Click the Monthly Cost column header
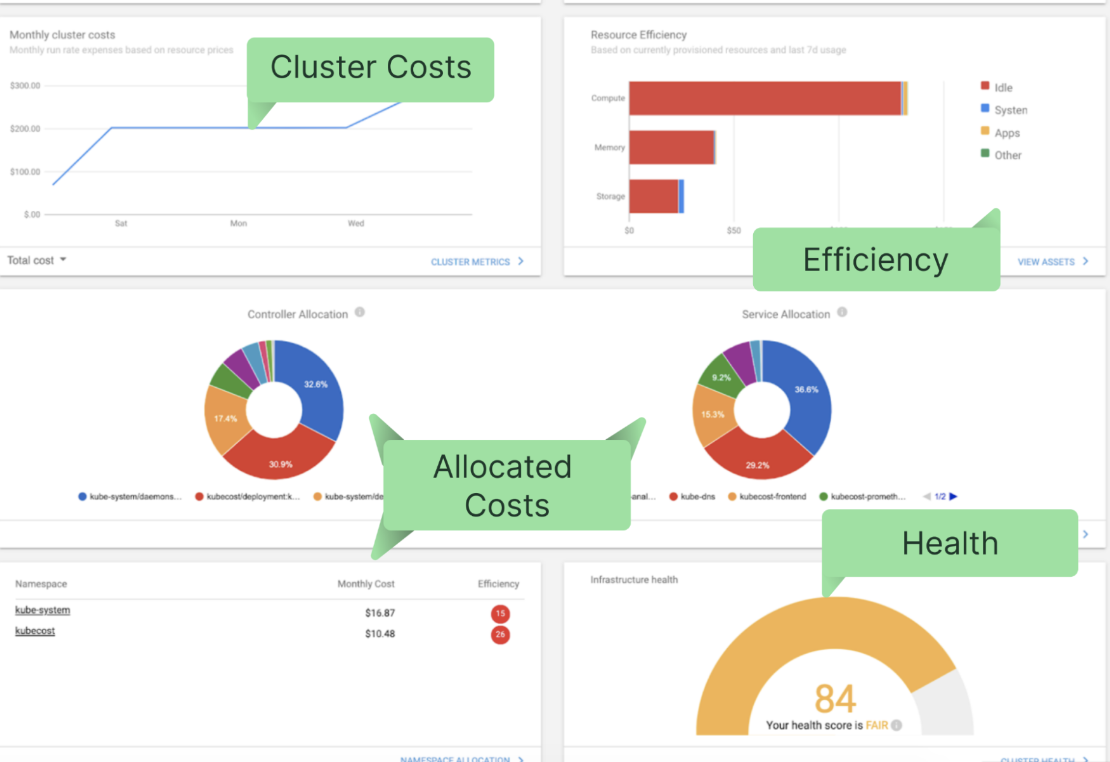The width and height of the screenshot is (1110, 762). click(365, 584)
